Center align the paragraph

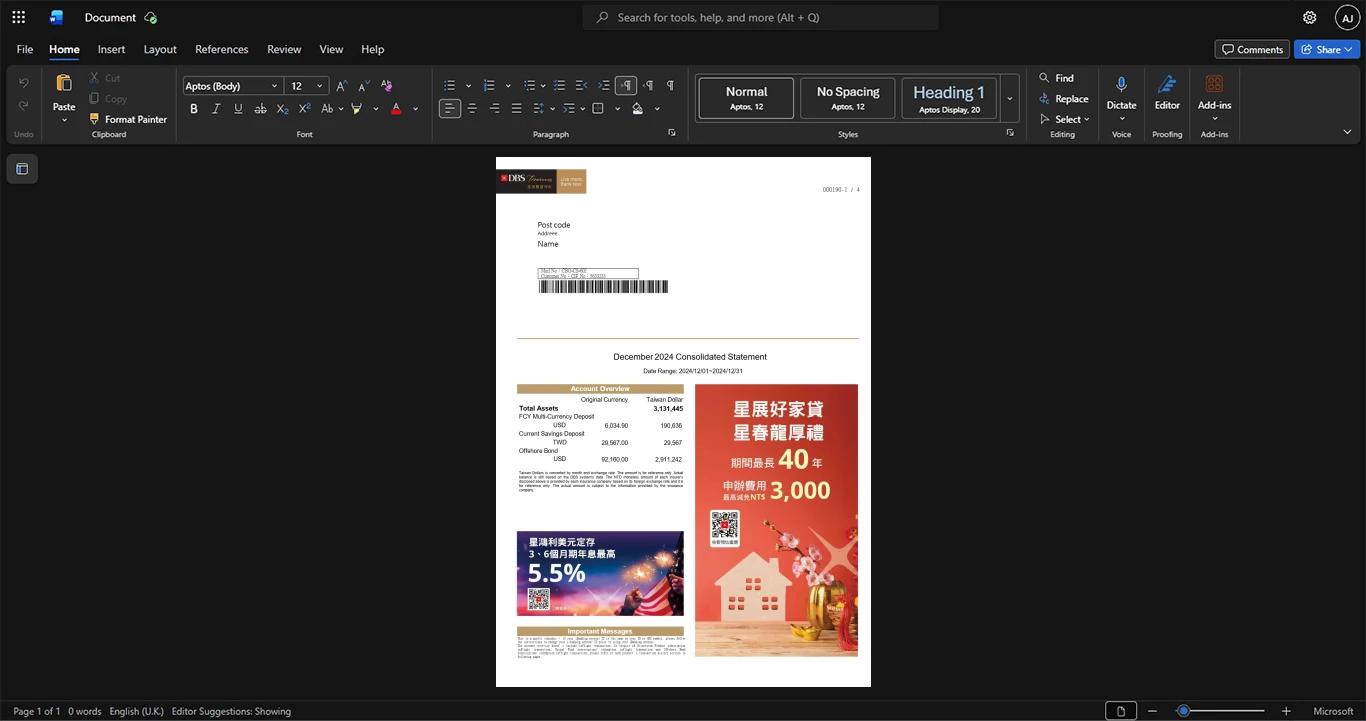coord(472,108)
